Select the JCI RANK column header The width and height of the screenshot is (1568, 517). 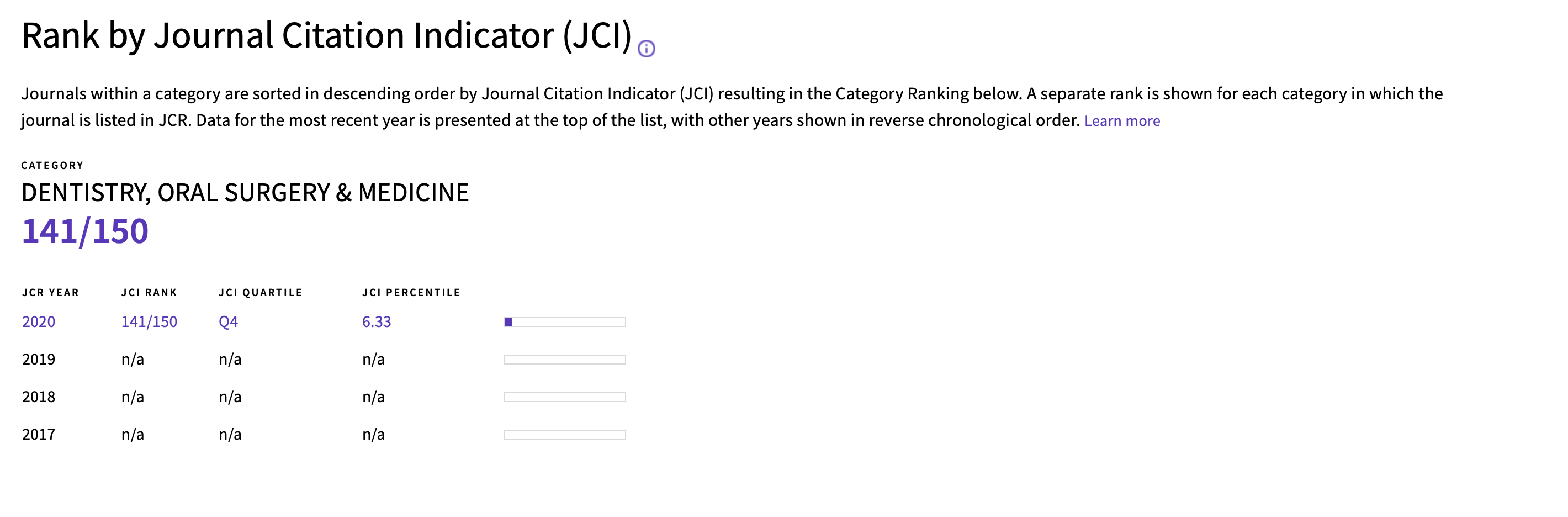tap(149, 292)
